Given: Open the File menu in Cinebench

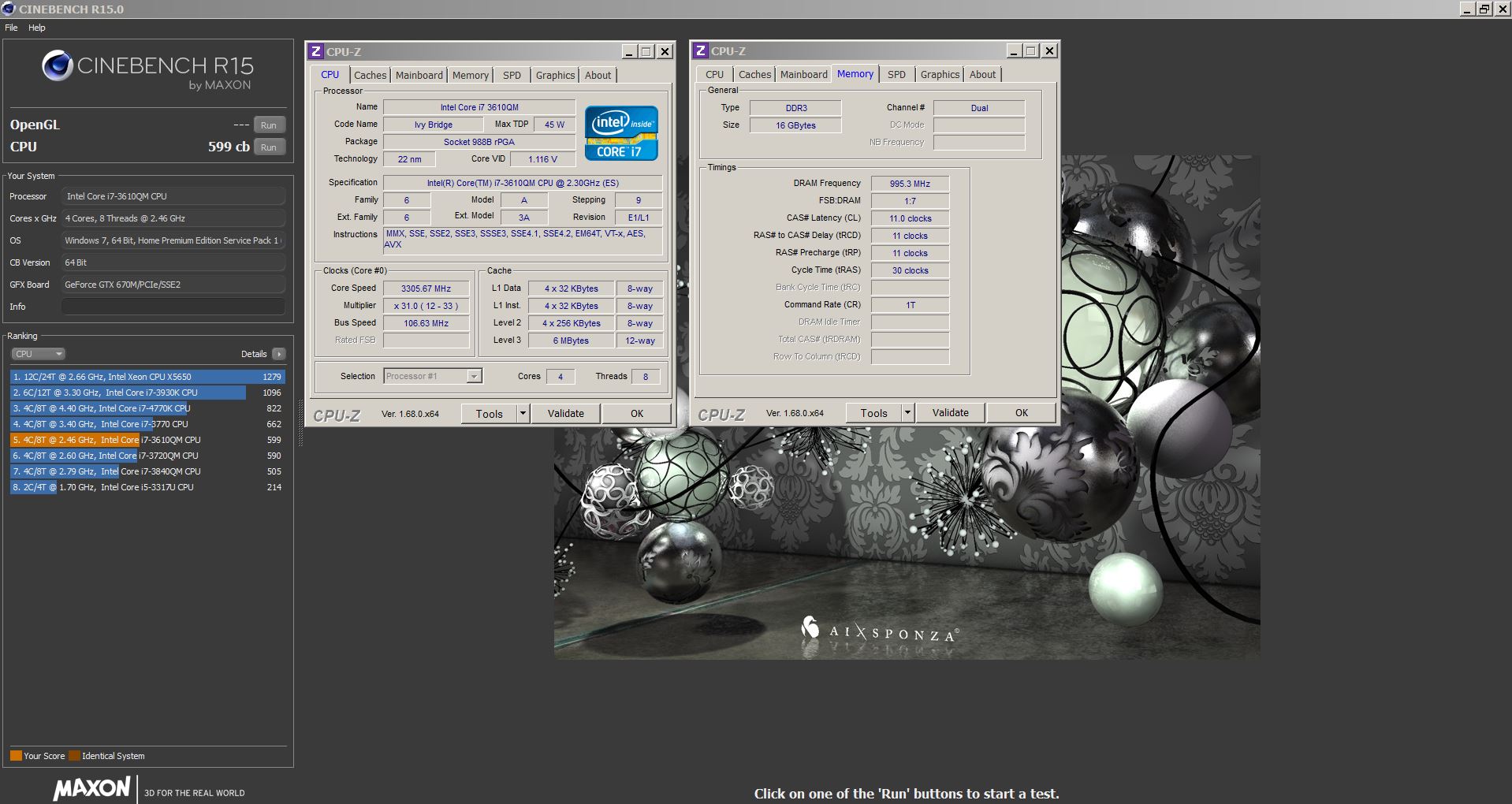Looking at the screenshot, I should point(11,28).
